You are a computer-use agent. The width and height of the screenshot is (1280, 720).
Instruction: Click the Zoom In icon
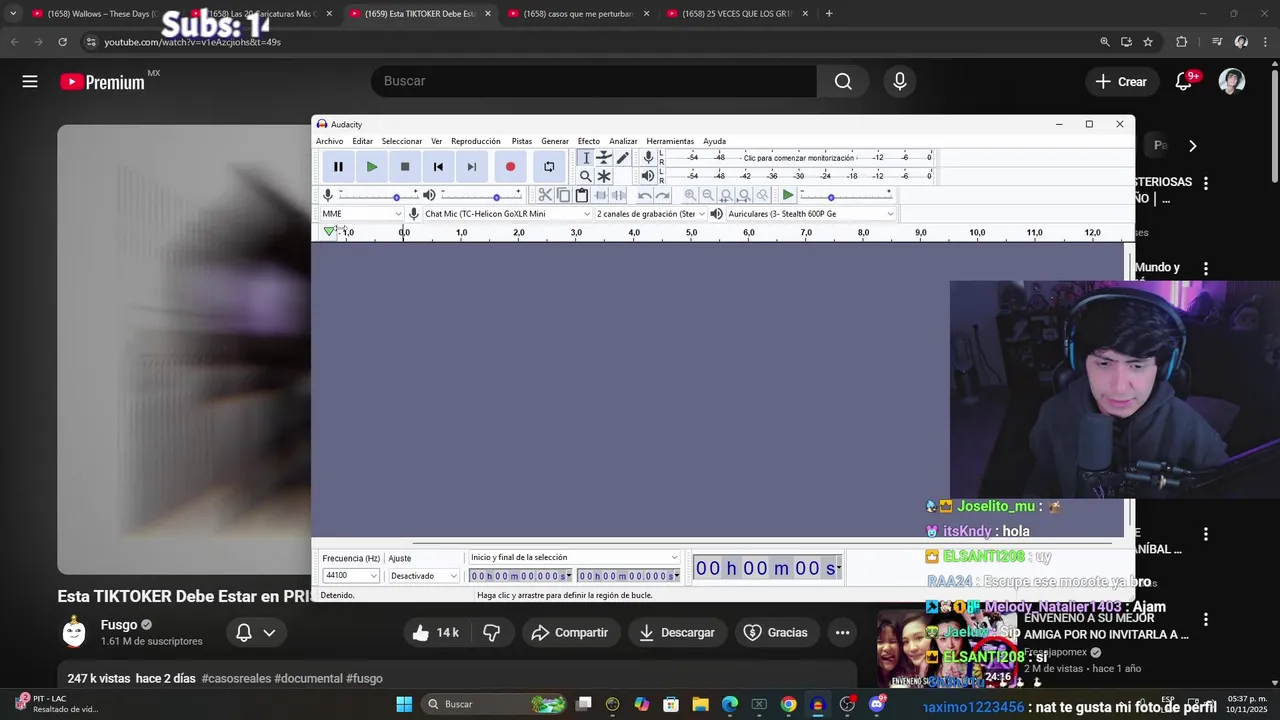click(690, 195)
